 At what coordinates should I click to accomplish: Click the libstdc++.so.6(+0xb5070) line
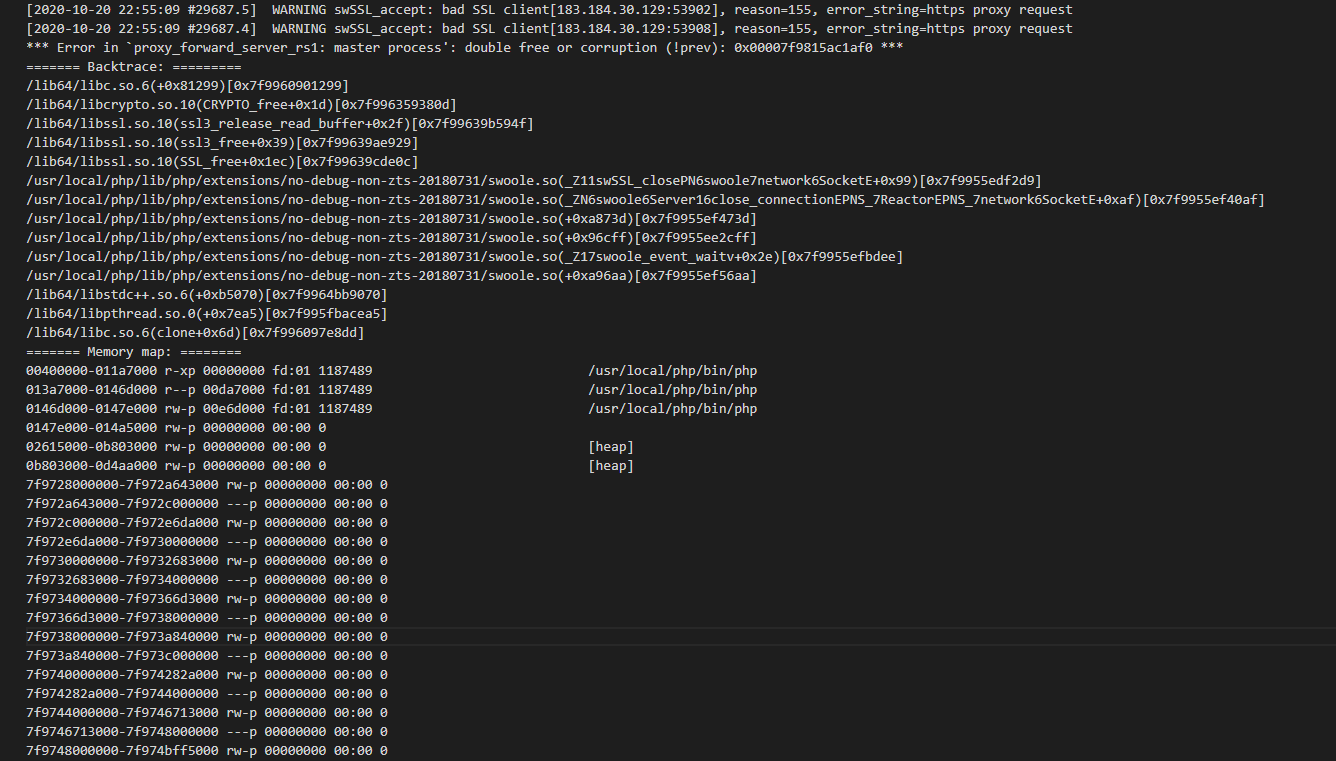pos(206,295)
